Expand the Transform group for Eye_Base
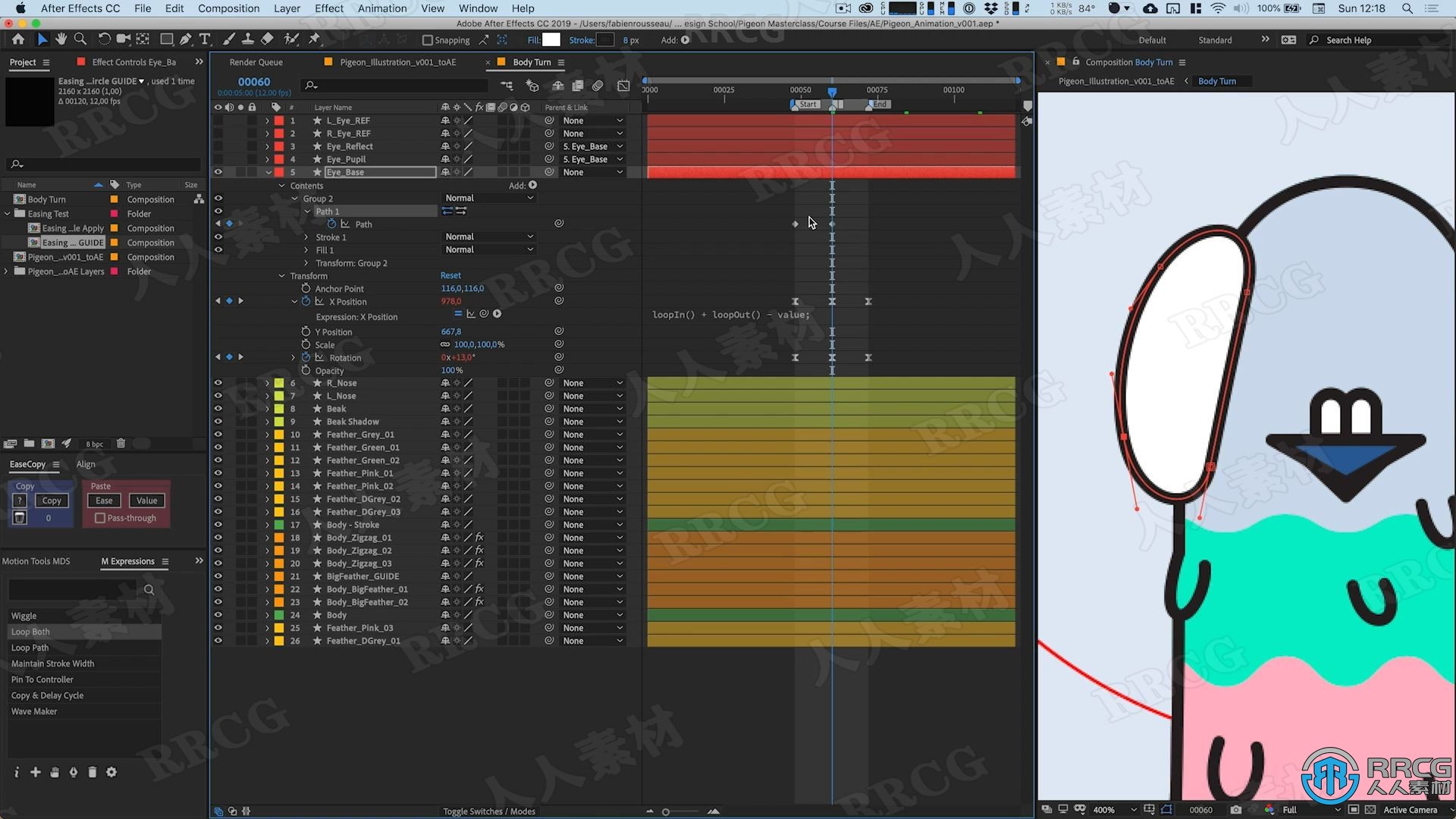1456x819 pixels. tap(283, 276)
